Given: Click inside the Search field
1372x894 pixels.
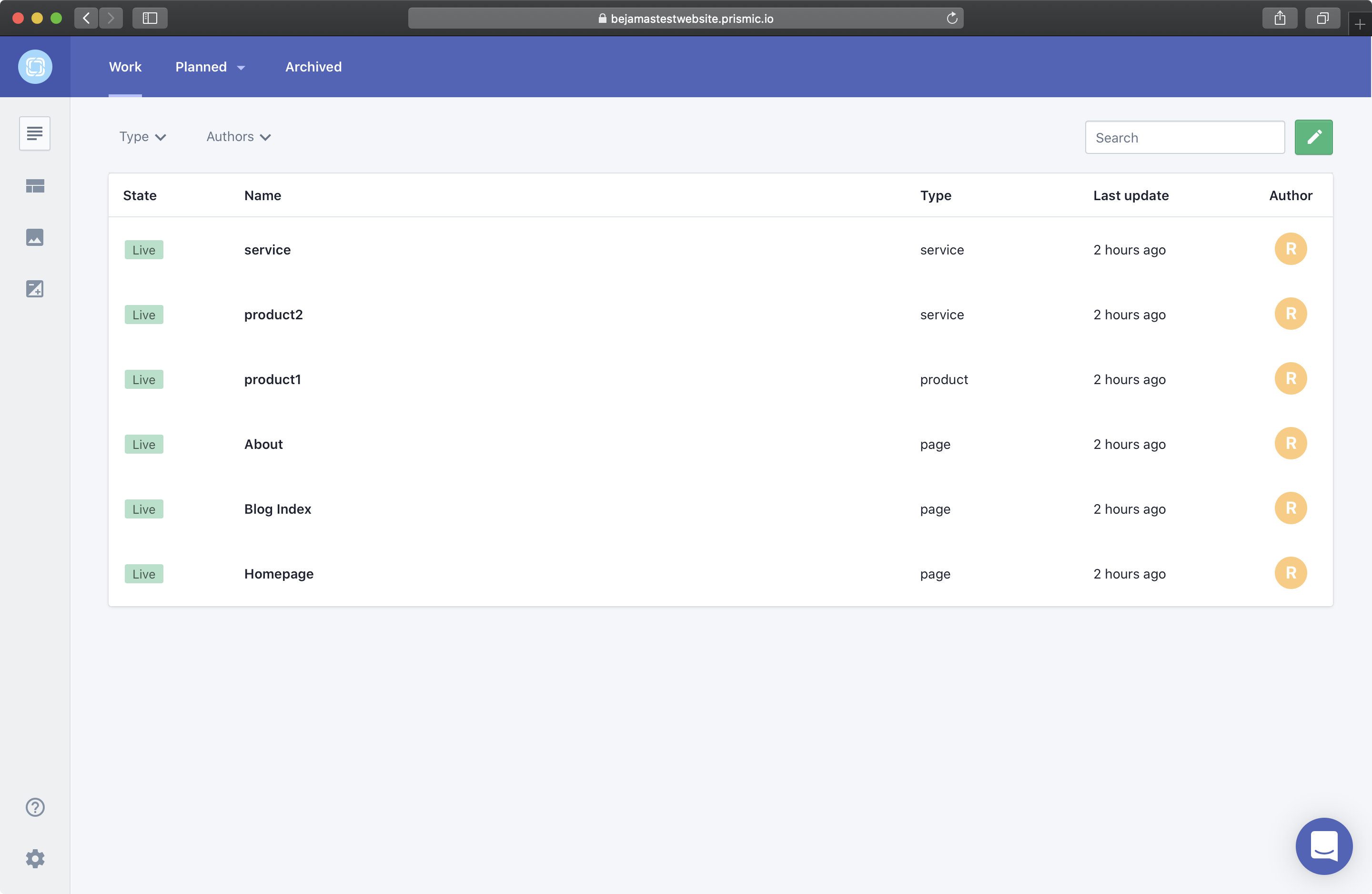Looking at the screenshot, I should click(x=1184, y=137).
